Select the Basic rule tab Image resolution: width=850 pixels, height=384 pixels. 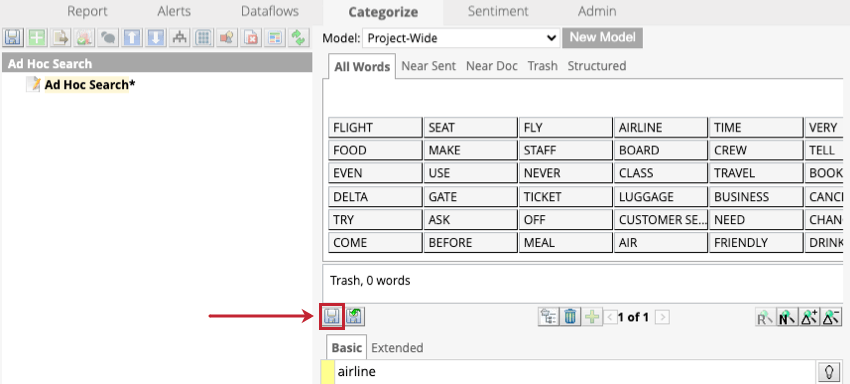[x=346, y=347]
